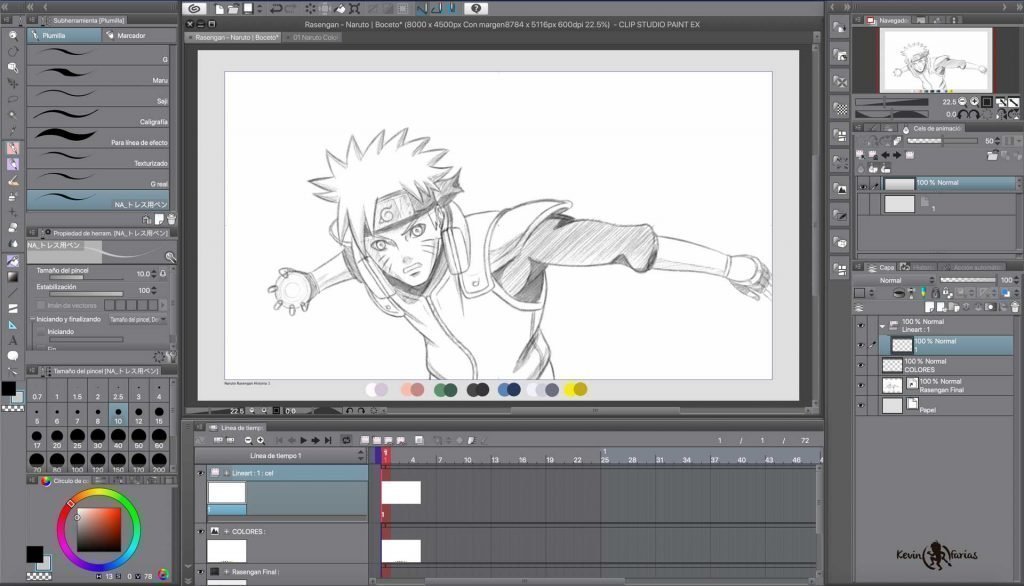The image size is (1024, 586).
Task: Select the Para línea de efecto sub tool
Action: click(x=99, y=138)
